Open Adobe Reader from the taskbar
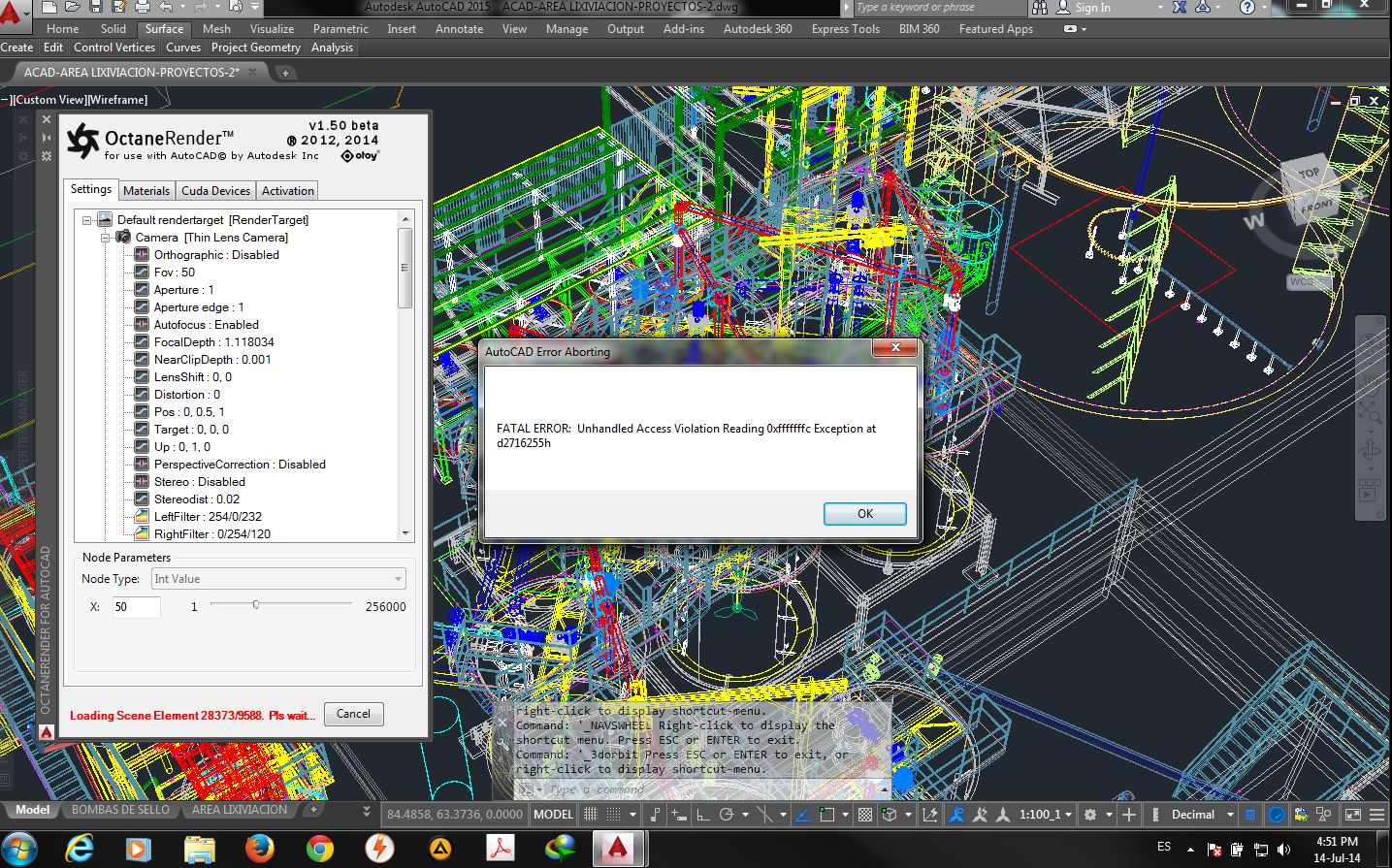 pyautogui.click(x=500, y=850)
